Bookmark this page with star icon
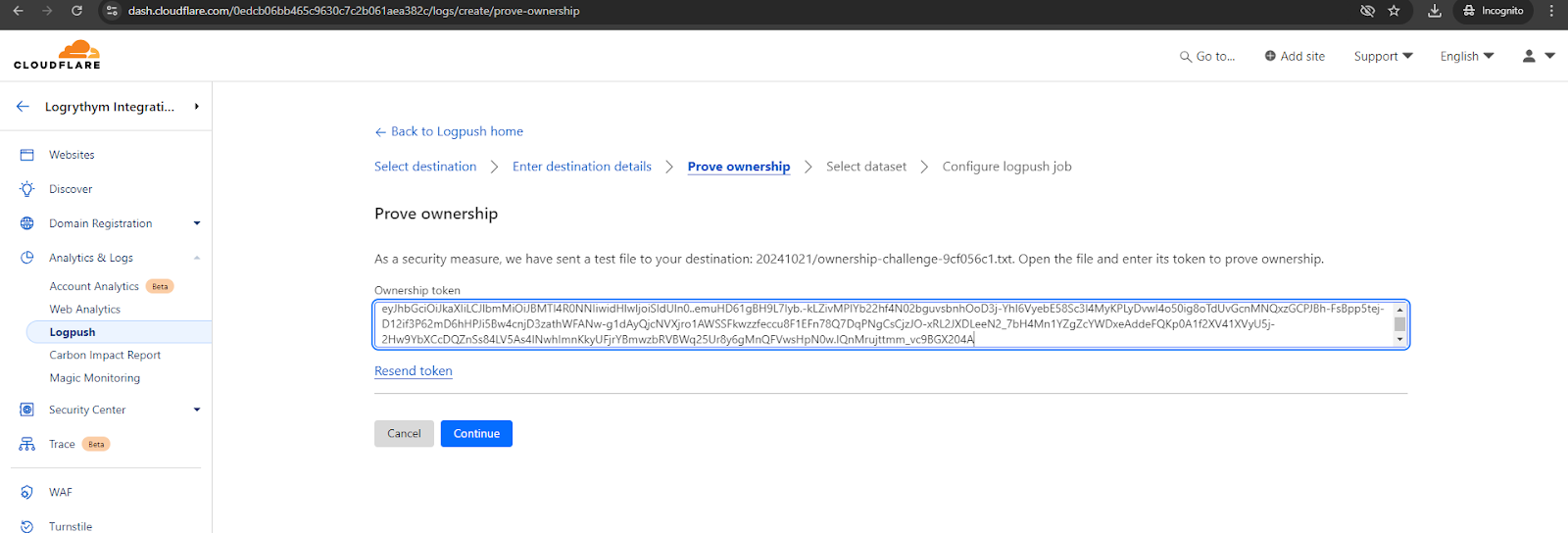The image size is (1568, 533). tap(1394, 11)
